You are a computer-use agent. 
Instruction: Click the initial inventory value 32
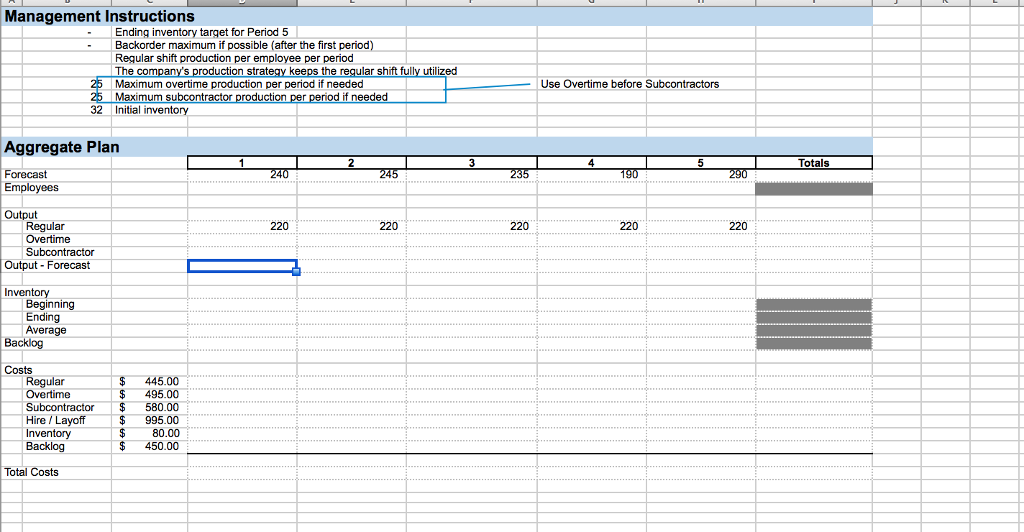pyautogui.click(x=97, y=110)
